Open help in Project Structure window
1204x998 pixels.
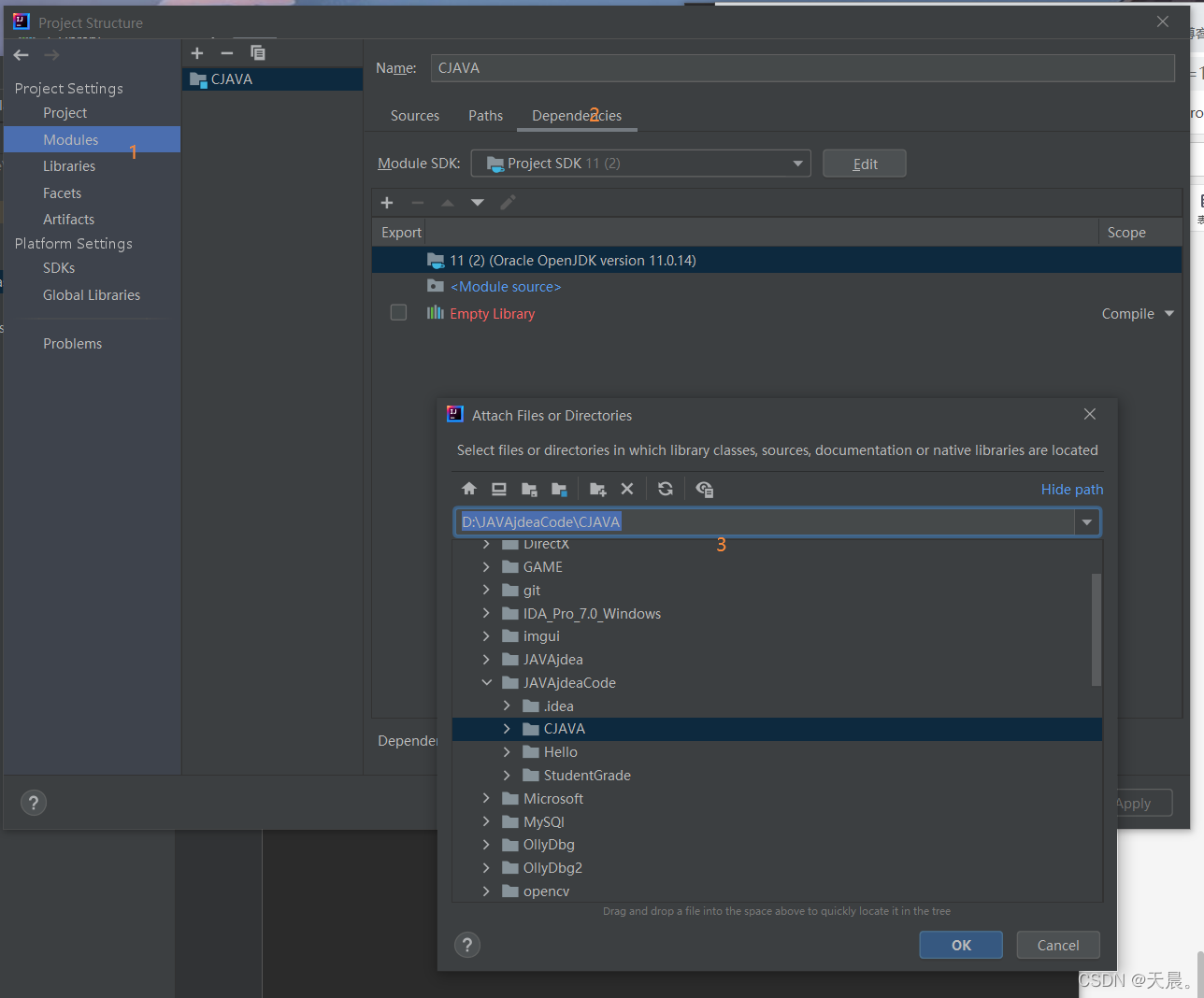coord(34,803)
